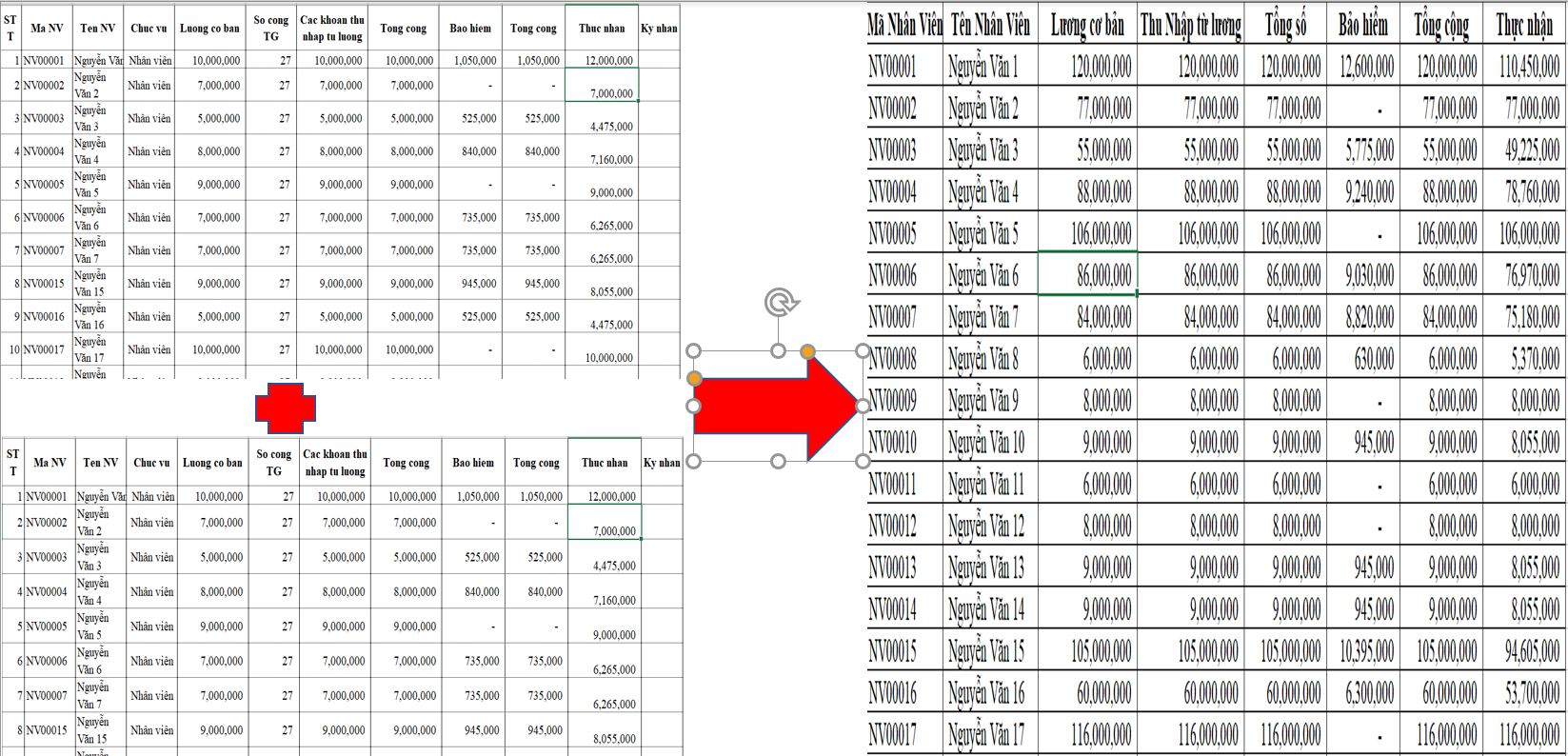Click the arrow's top-middle resize handle
This screenshot has height=756, width=1568.
[778, 351]
